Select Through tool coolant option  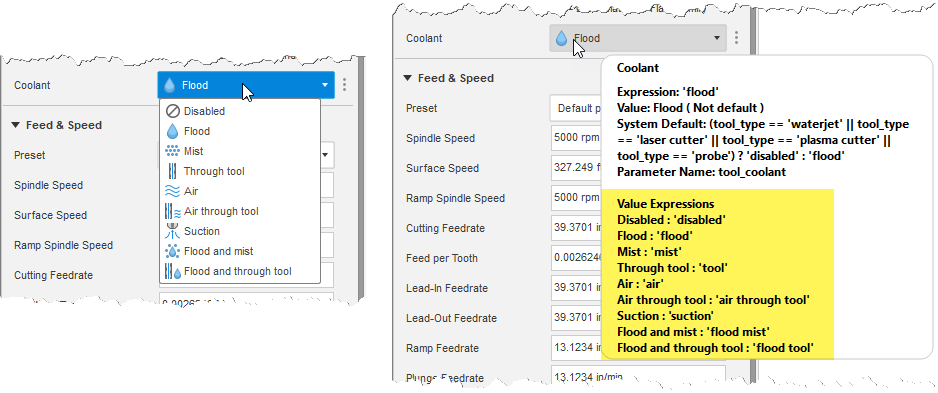click(240, 171)
